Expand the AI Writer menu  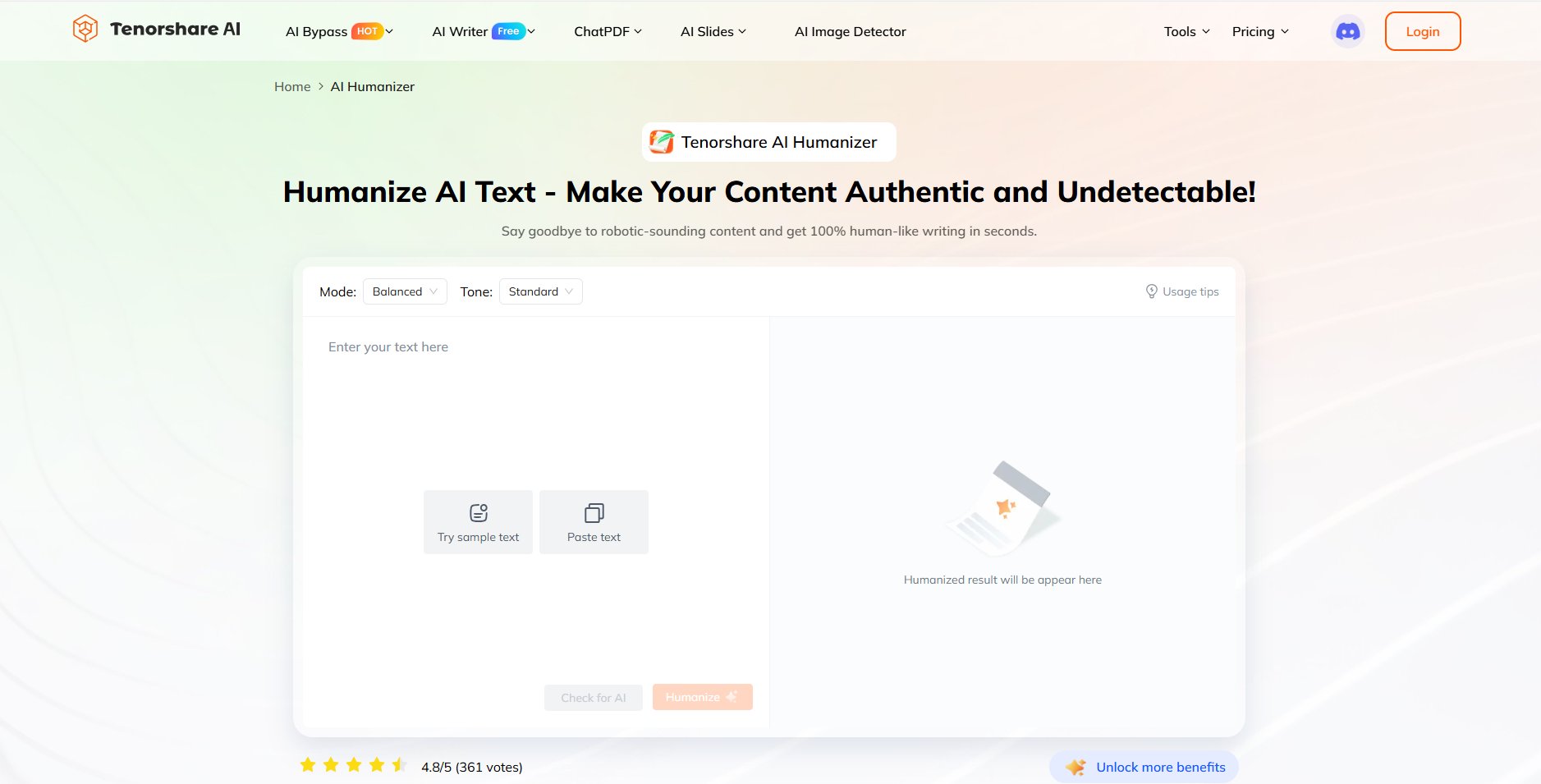tap(483, 32)
